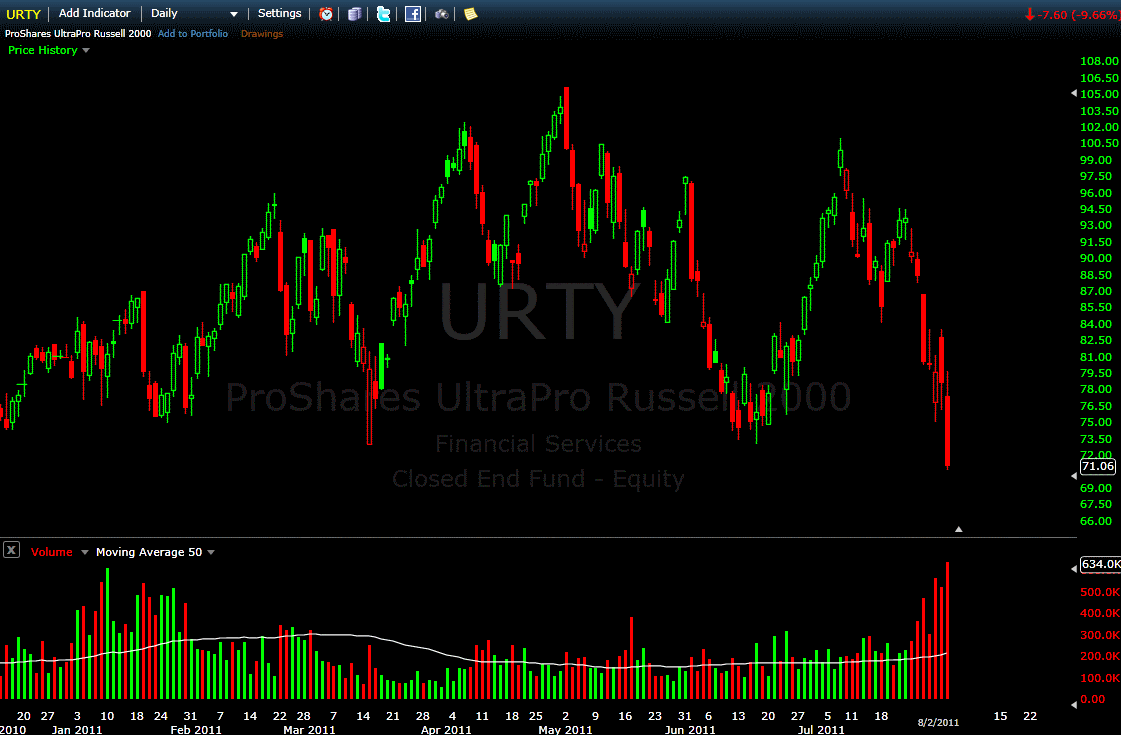Viewport: 1121px width, 735px height.
Task: Click the white triangle date marker
Action: pos(959,529)
